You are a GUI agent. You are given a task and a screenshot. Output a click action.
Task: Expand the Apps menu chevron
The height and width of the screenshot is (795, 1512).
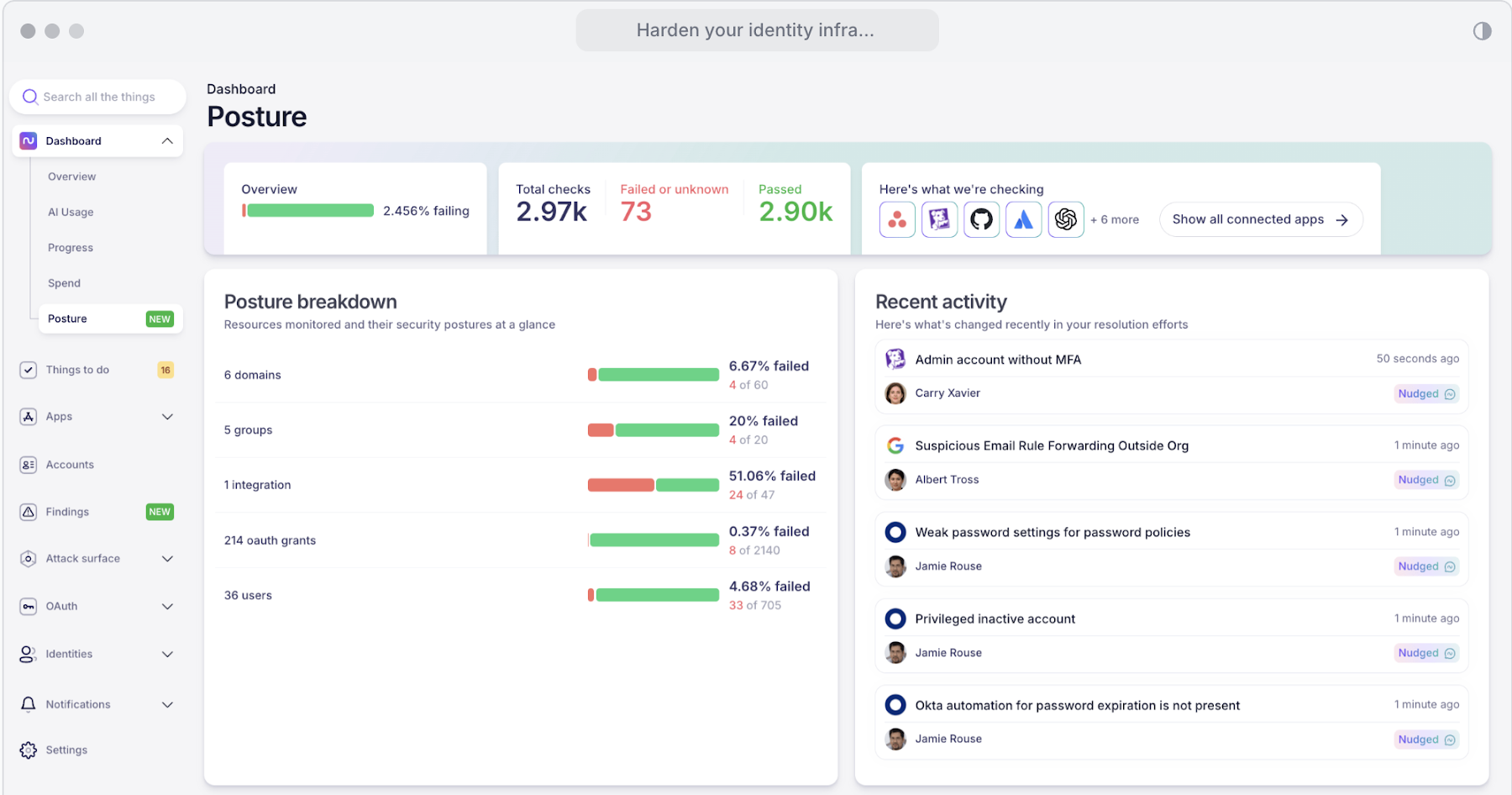167,417
